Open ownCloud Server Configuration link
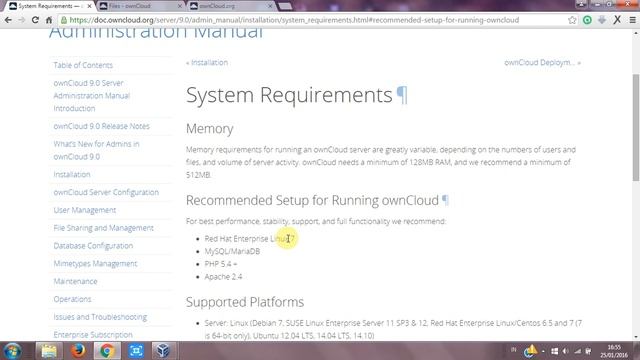 point(106,192)
